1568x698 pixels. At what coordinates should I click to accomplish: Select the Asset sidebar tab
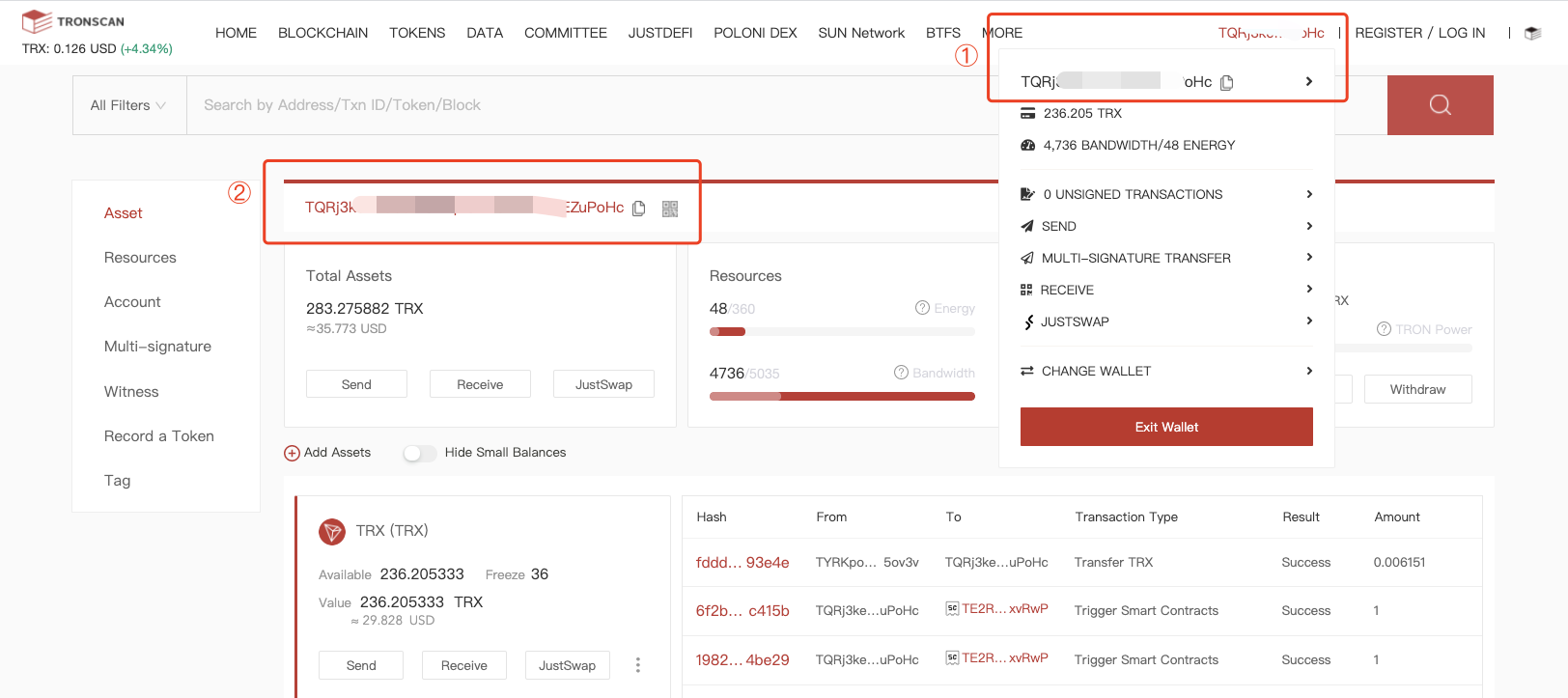pos(124,213)
